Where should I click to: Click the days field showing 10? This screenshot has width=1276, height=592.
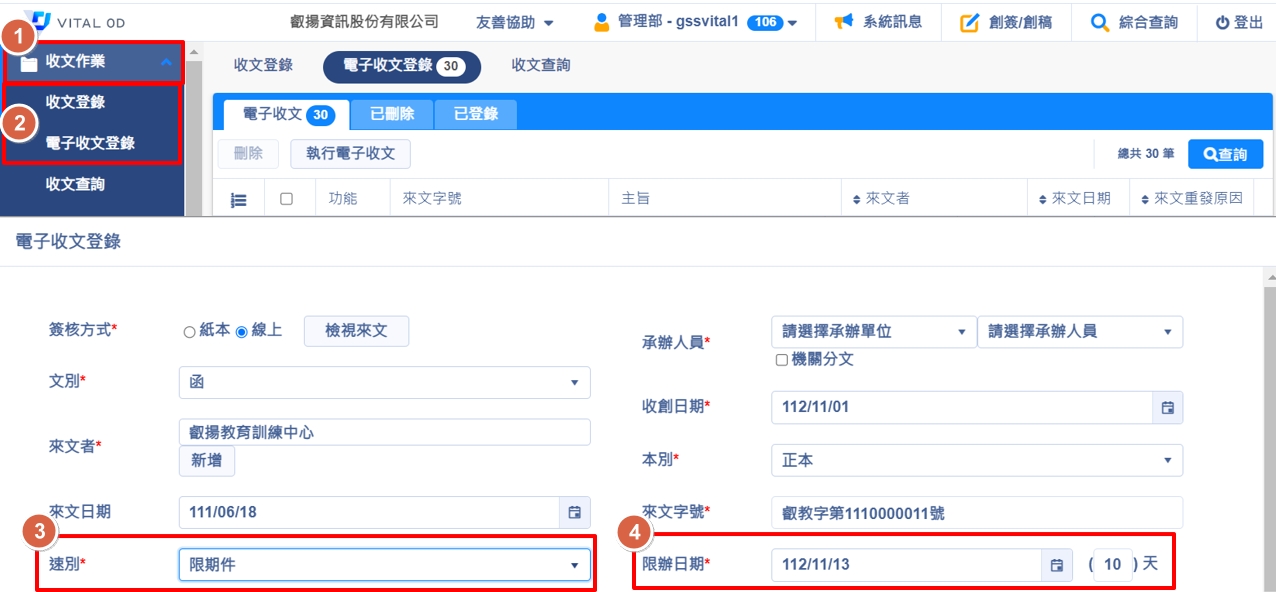point(1113,564)
